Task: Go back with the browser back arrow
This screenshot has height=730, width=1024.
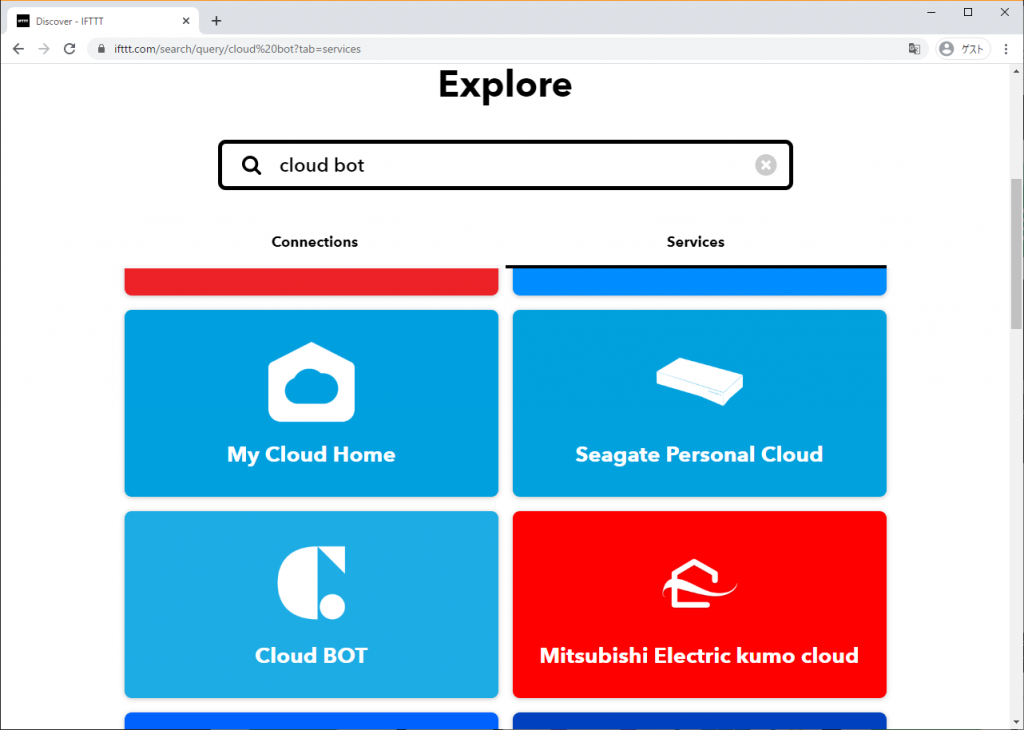Action: (18, 49)
